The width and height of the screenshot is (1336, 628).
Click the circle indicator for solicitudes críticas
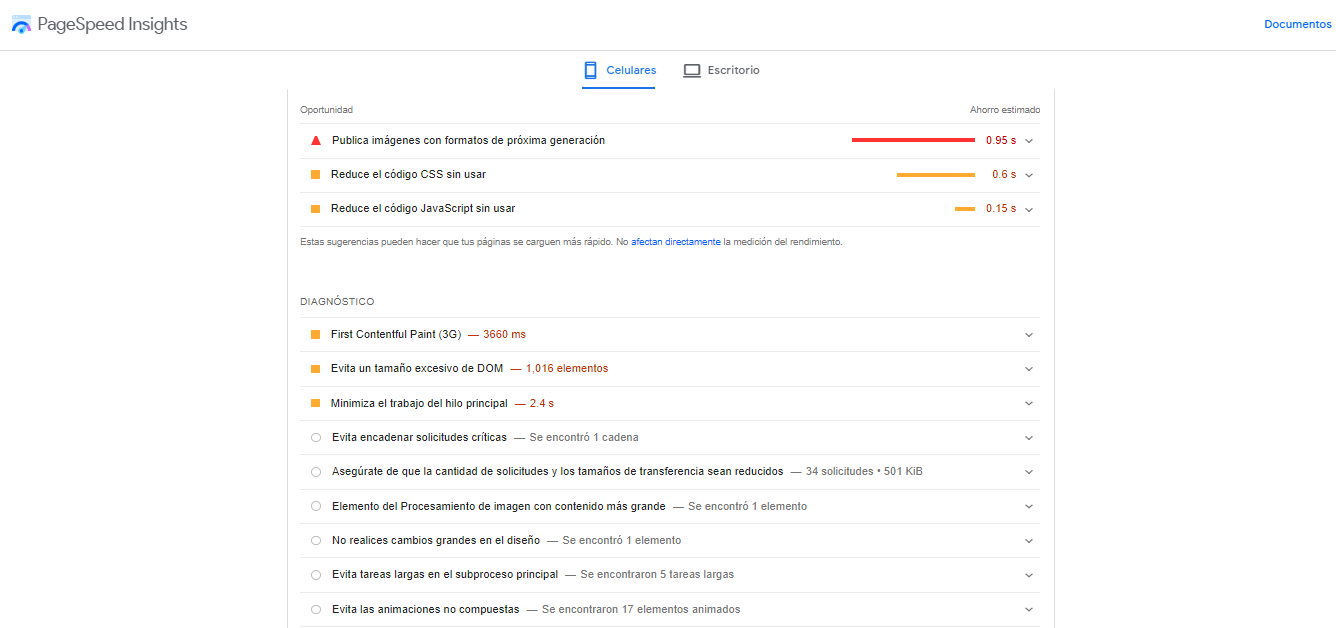point(315,437)
